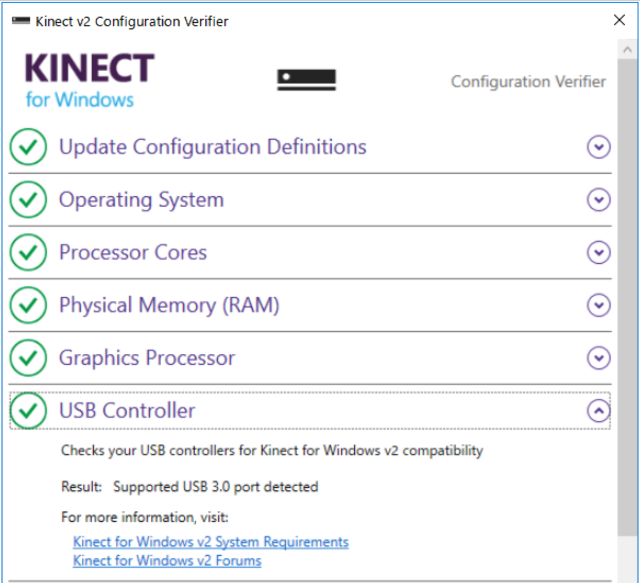Click the green checkmark beside Processor Cores
The width and height of the screenshot is (640, 583).
[28, 252]
